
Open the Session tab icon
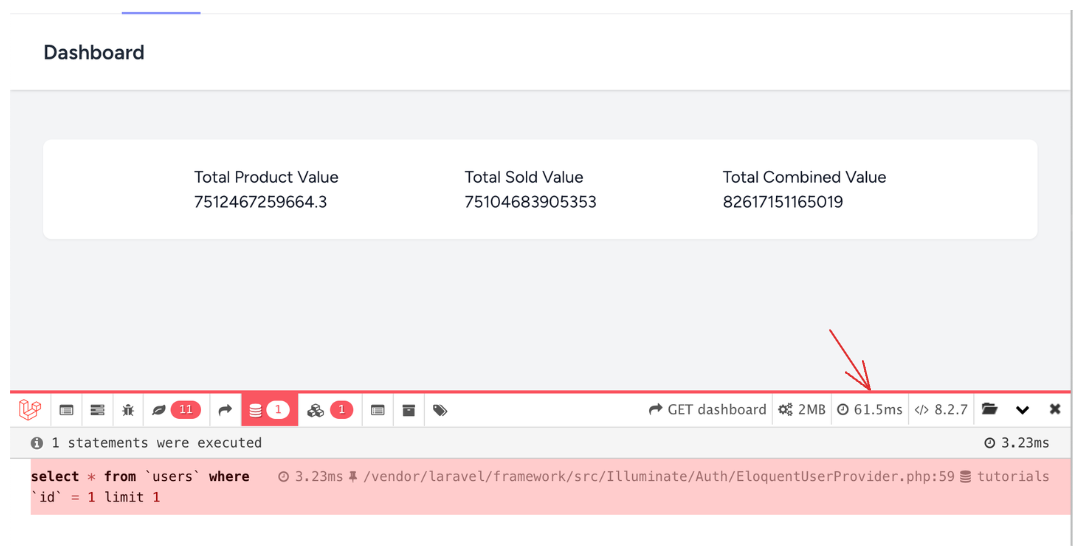tap(377, 410)
